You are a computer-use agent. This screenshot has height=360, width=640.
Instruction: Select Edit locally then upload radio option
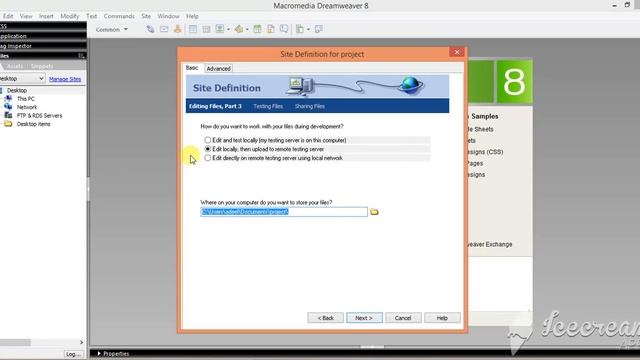point(207,149)
